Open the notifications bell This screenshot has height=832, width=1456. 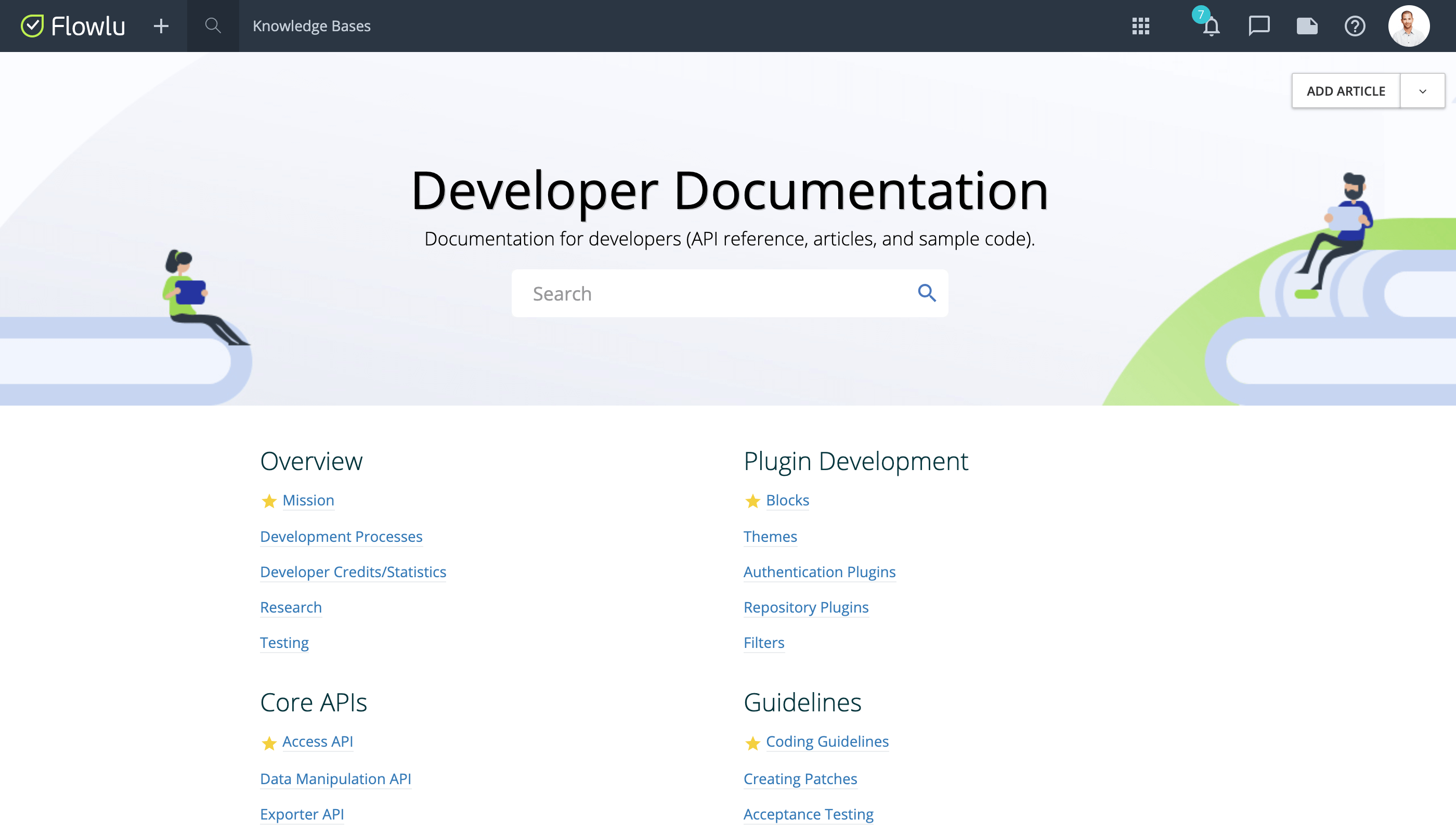tap(1211, 27)
